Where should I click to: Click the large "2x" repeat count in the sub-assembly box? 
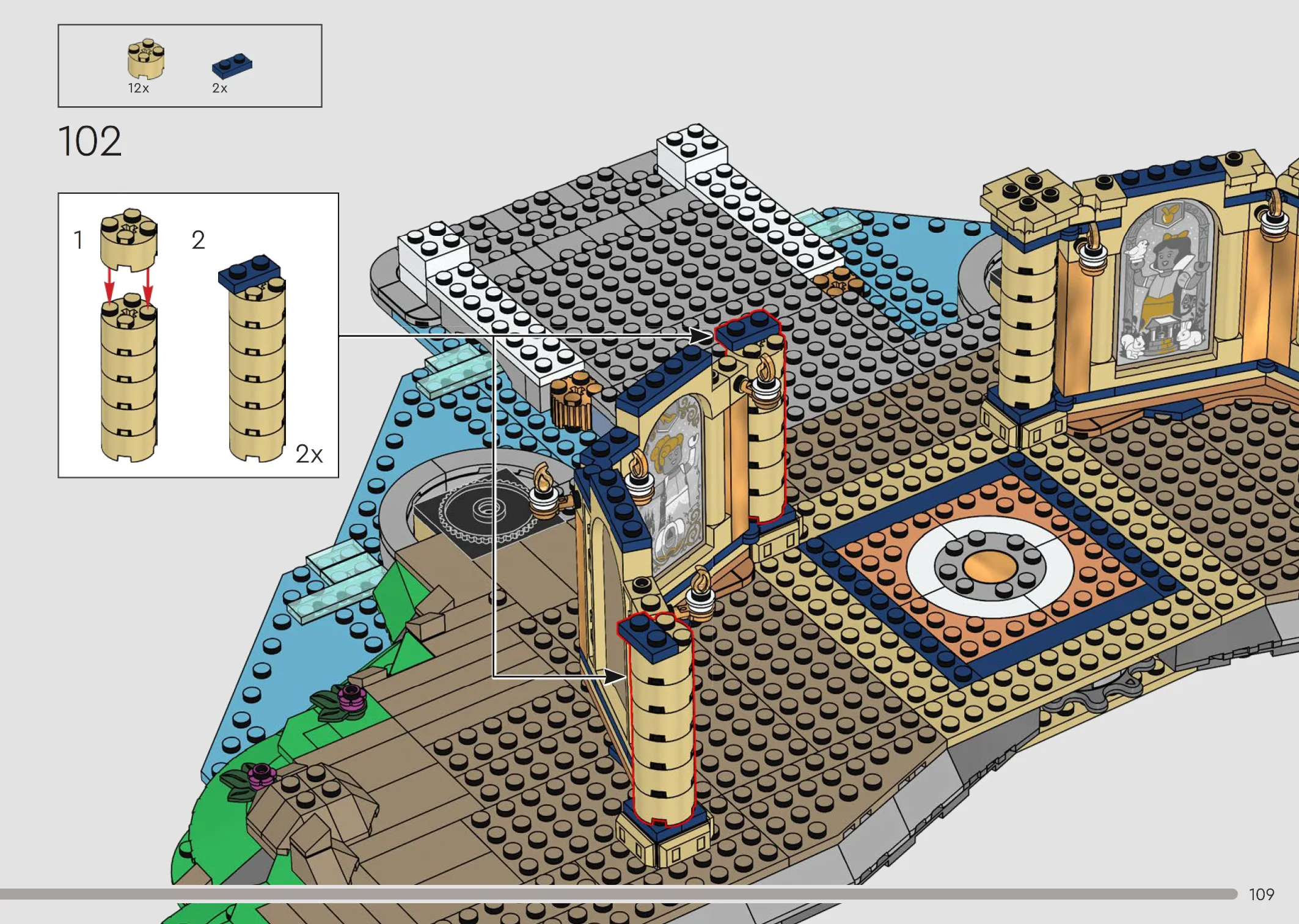[x=309, y=454]
